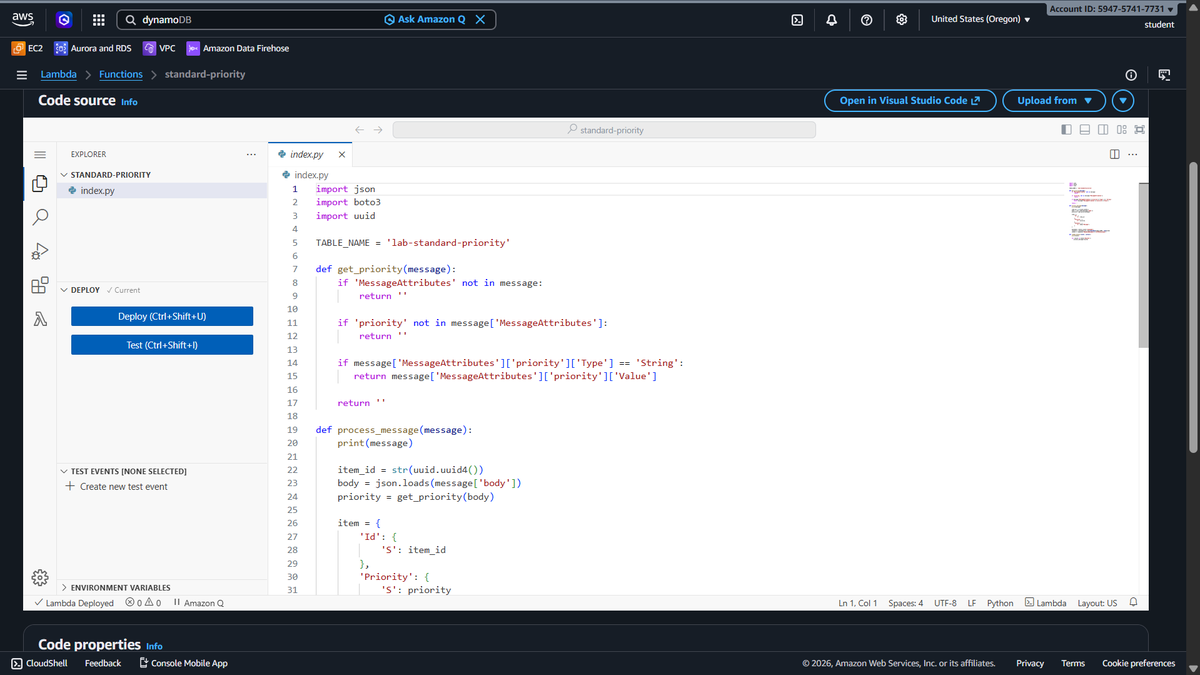Select index.py in the Explorer tree
Image resolution: width=1200 pixels, height=675 pixels.
coord(162,191)
